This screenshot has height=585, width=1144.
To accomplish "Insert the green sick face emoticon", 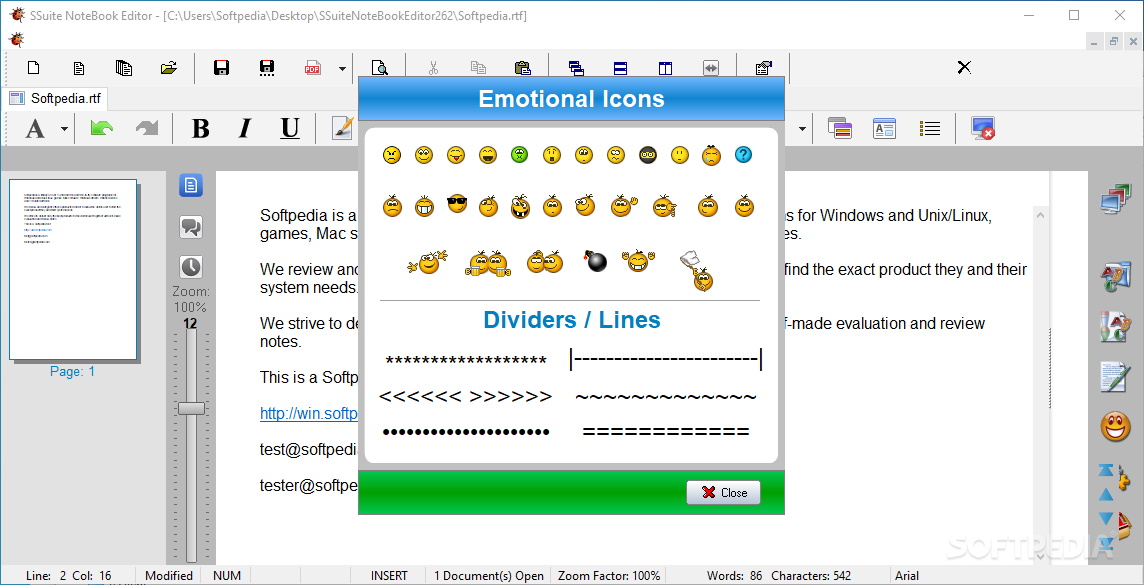I will tap(519, 155).
